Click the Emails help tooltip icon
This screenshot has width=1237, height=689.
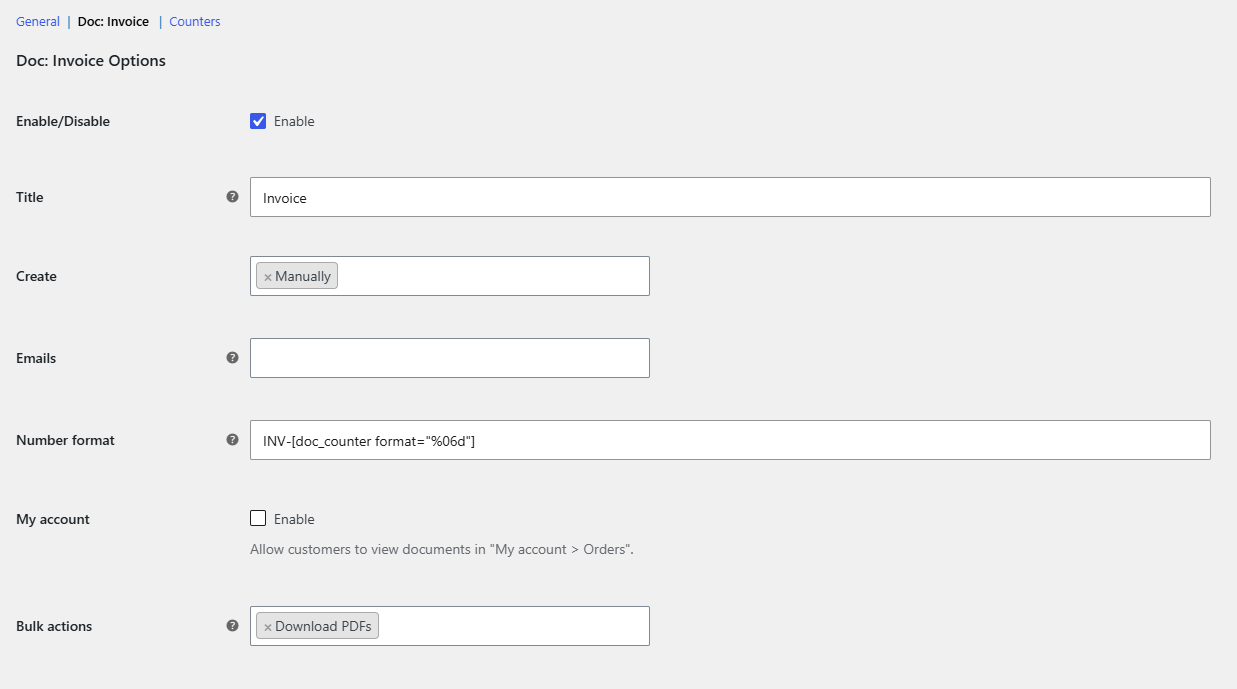pyautogui.click(x=232, y=357)
